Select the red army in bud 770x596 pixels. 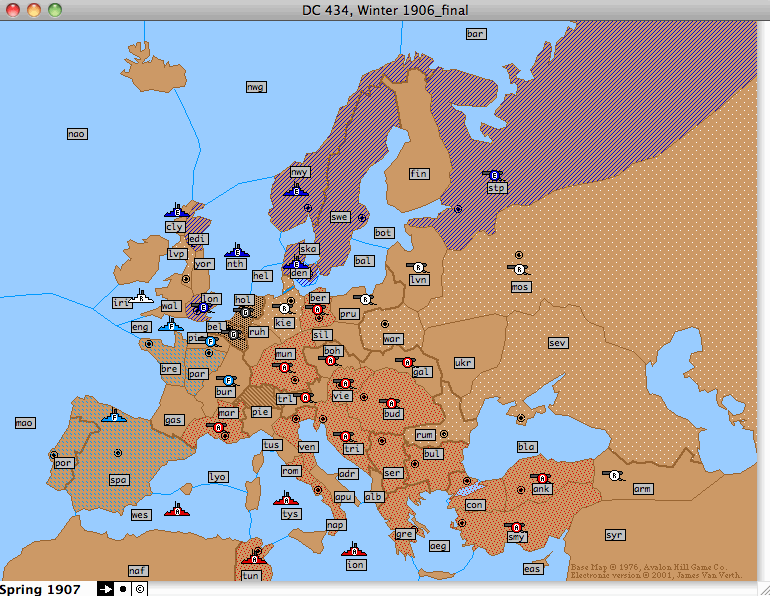tap(390, 403)
